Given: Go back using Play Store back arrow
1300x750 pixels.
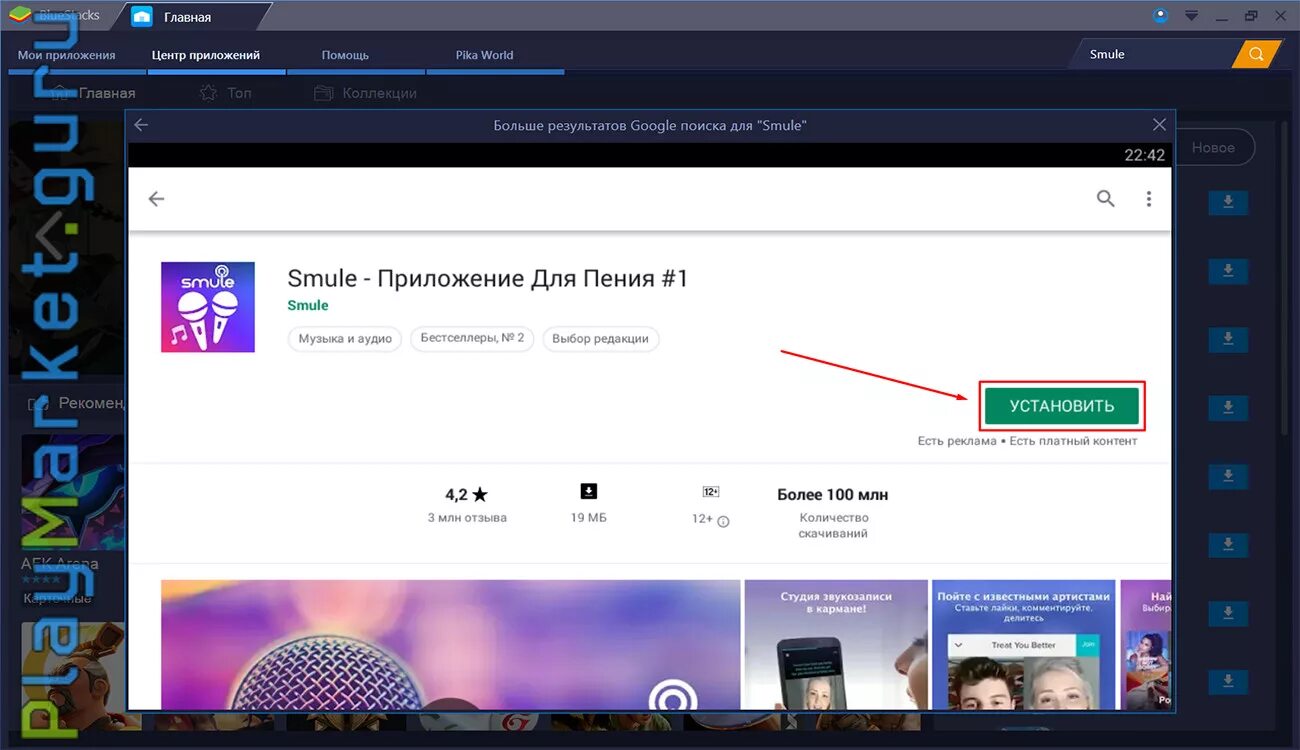Looking at the screenshot, I should 156,199.
